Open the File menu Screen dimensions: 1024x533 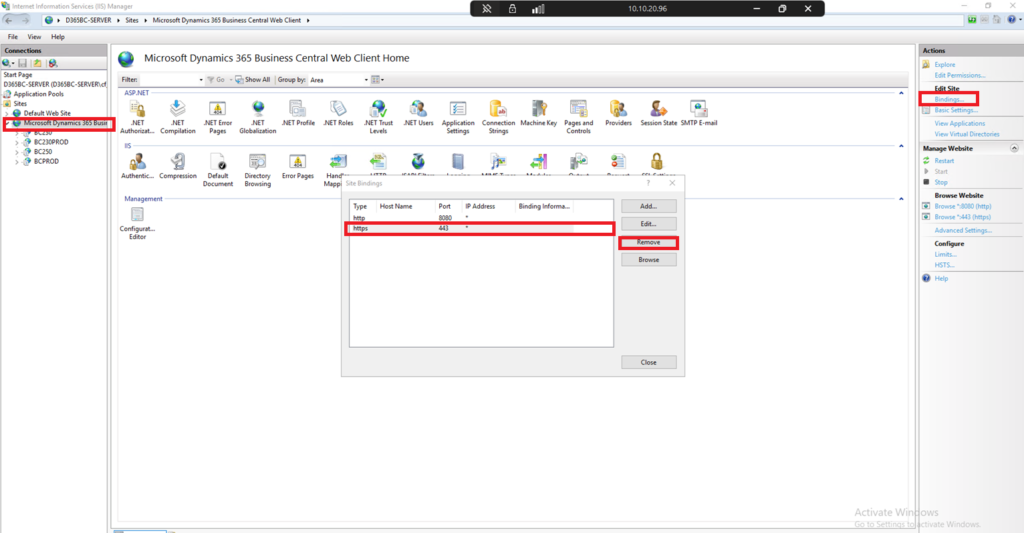12,37
